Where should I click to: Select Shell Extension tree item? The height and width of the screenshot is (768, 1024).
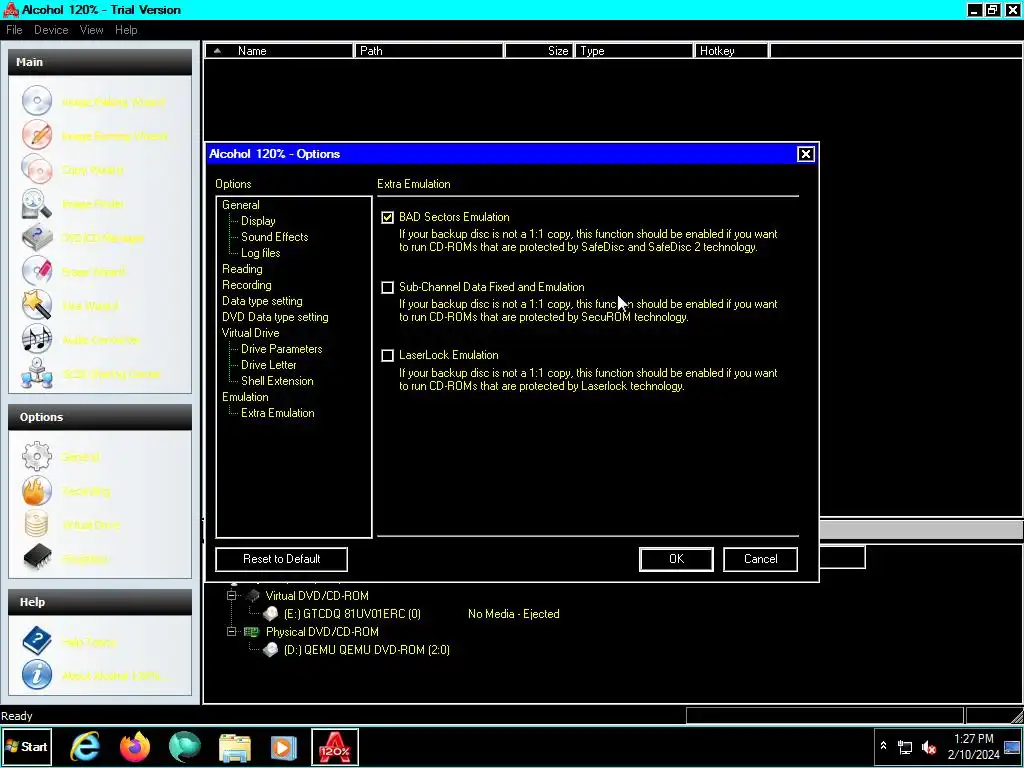point(277,381)
